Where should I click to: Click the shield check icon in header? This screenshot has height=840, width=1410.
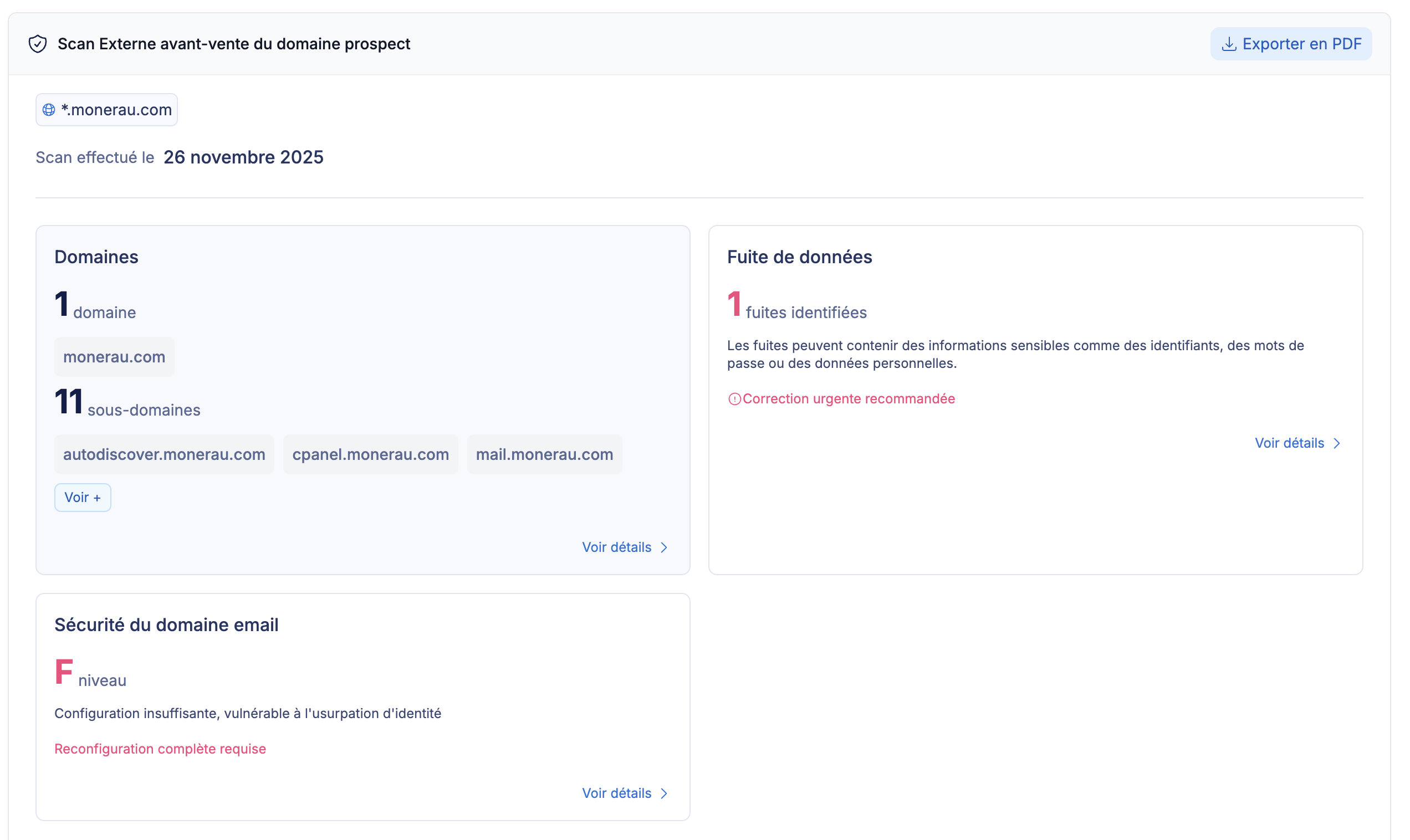pos(37,44)
